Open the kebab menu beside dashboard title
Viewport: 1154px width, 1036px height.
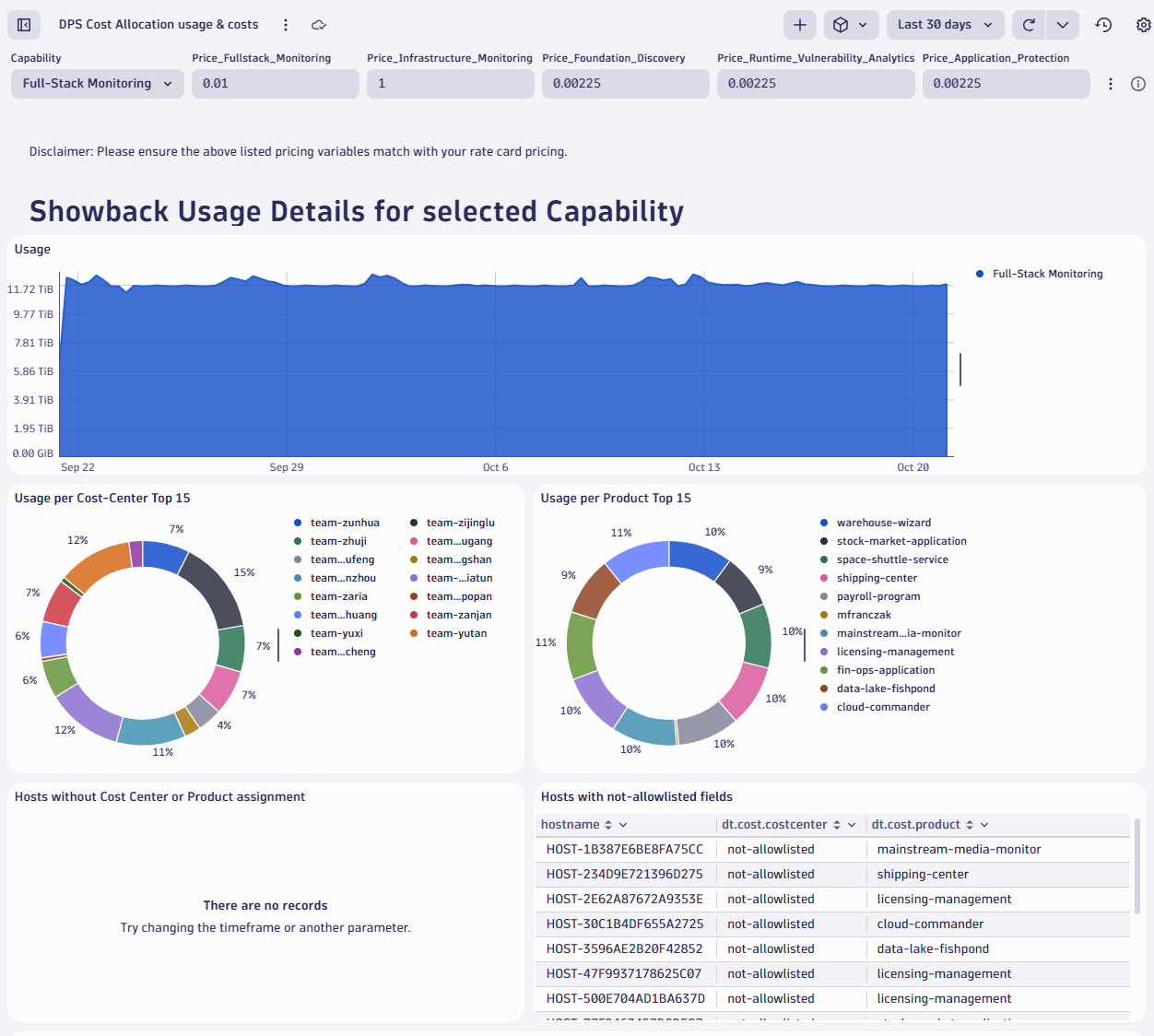pos(286,25)
